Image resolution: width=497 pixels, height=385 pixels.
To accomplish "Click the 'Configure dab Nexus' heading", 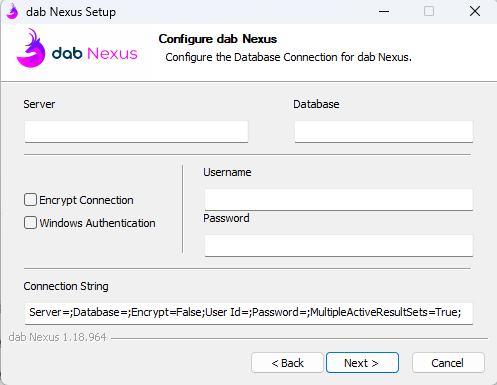I will pos(218,39).
